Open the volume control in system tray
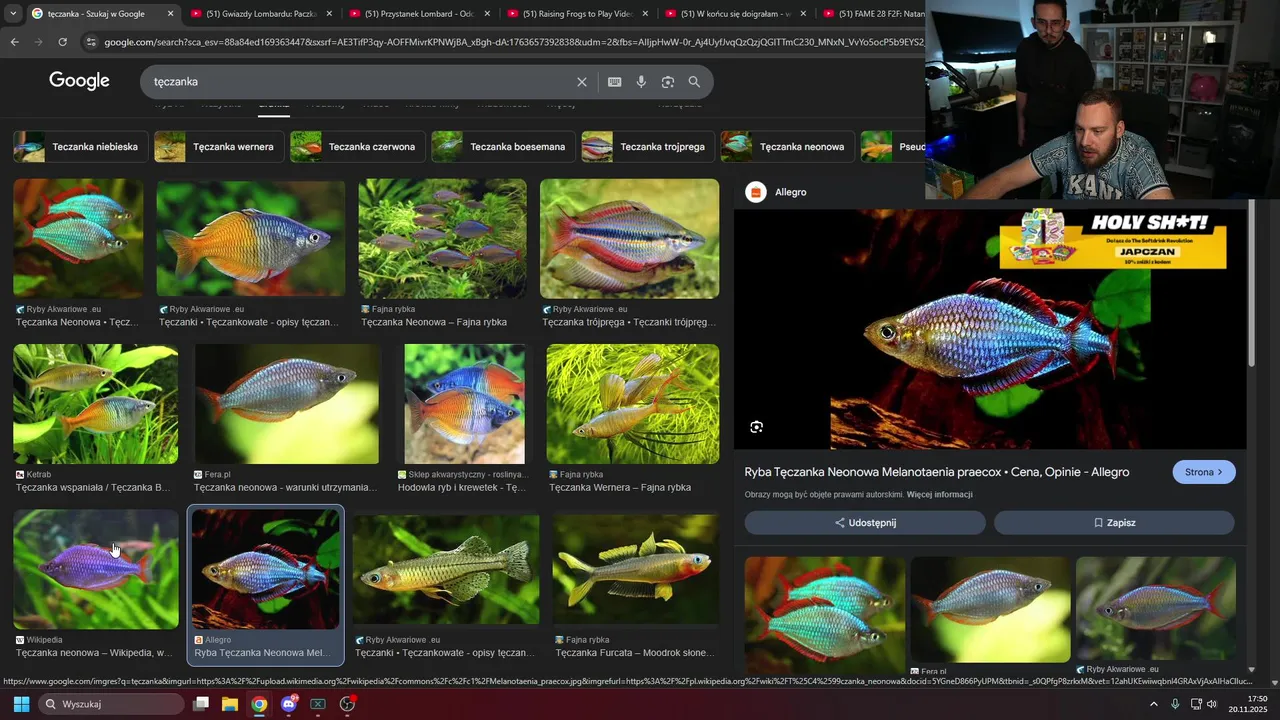1280x720 pixels. click(1212, 704)
